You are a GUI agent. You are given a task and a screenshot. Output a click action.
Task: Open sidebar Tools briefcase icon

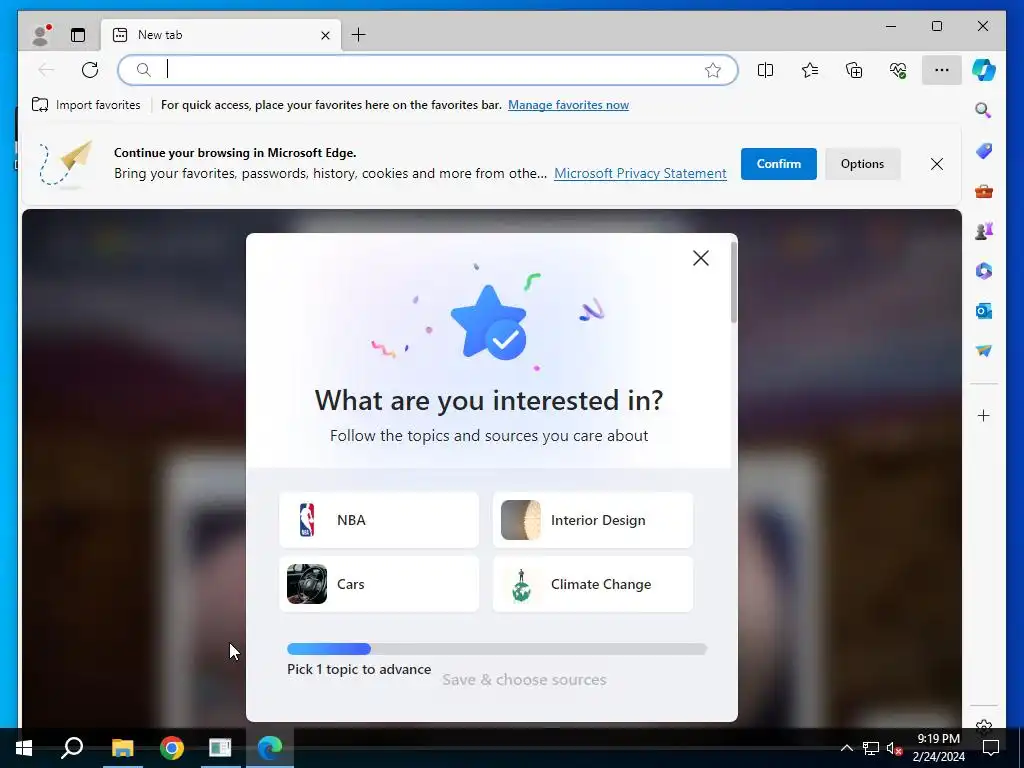pyautogui.click(x=984, y=191)
